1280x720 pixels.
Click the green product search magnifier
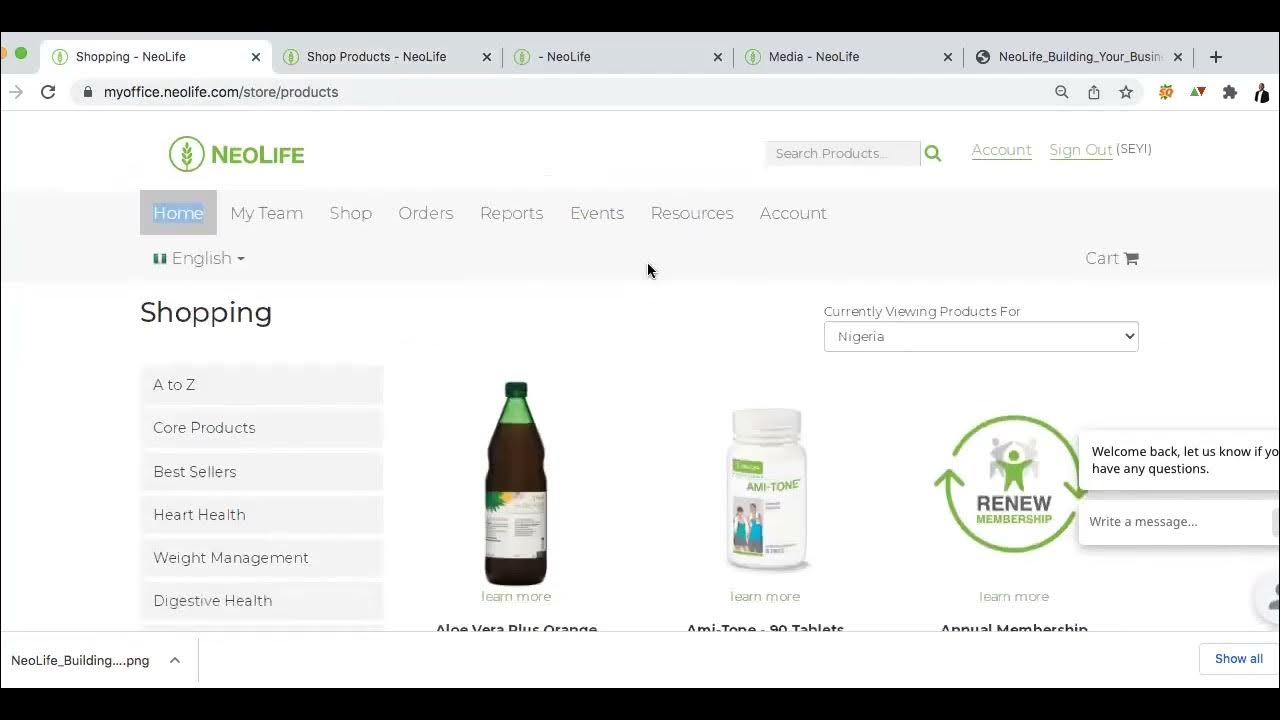[933, 153]
